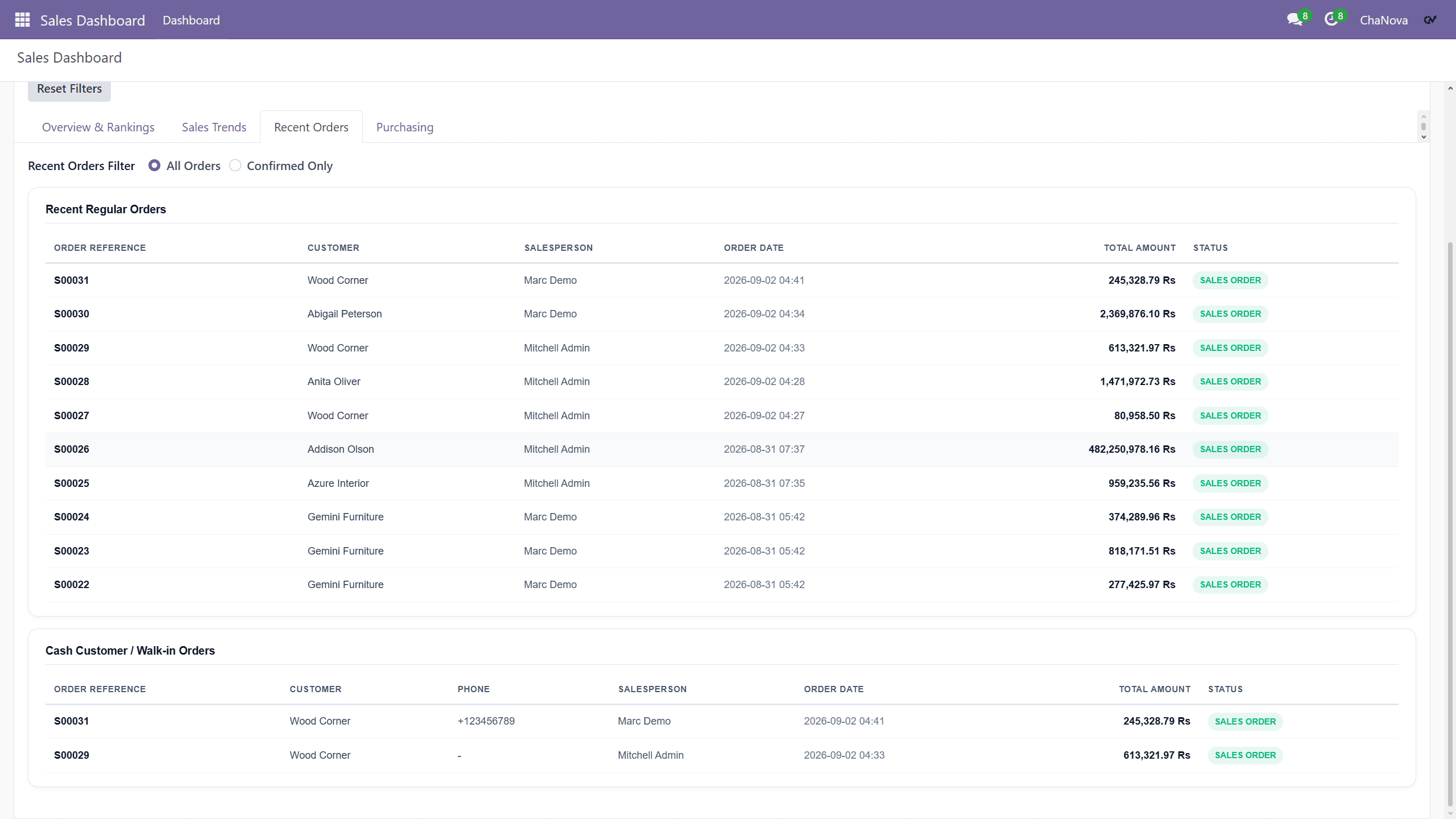Click Sales Order badge for S00025
The height and width of the screenshot is (819, 1456).
1230,483
